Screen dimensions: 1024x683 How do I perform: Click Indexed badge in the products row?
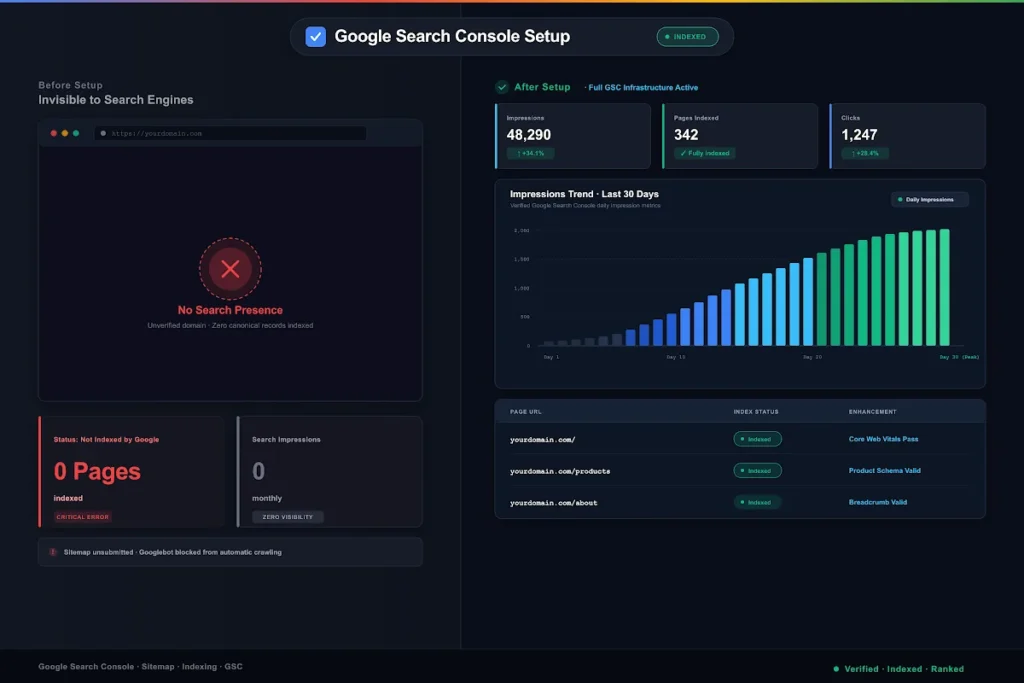click(758, 471)
